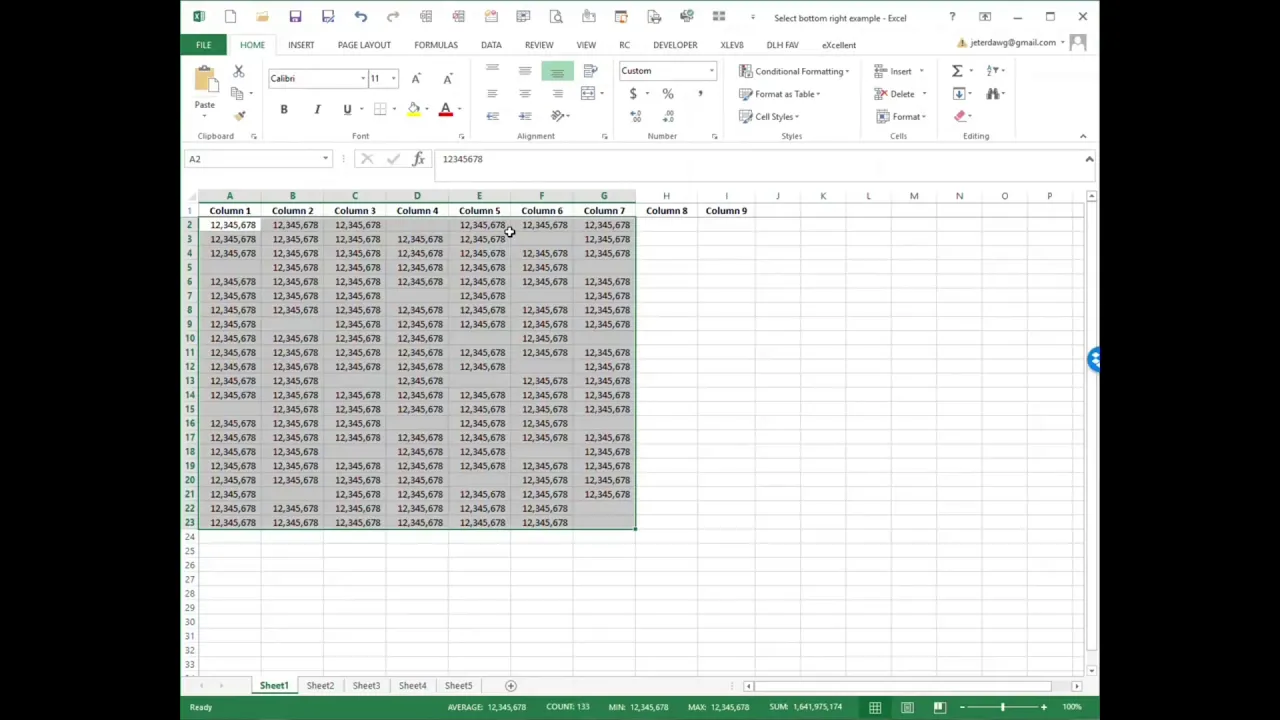Open Find & Select binoculars
1280x720 pixels.
pyautogui.click(x=993, y=94)
